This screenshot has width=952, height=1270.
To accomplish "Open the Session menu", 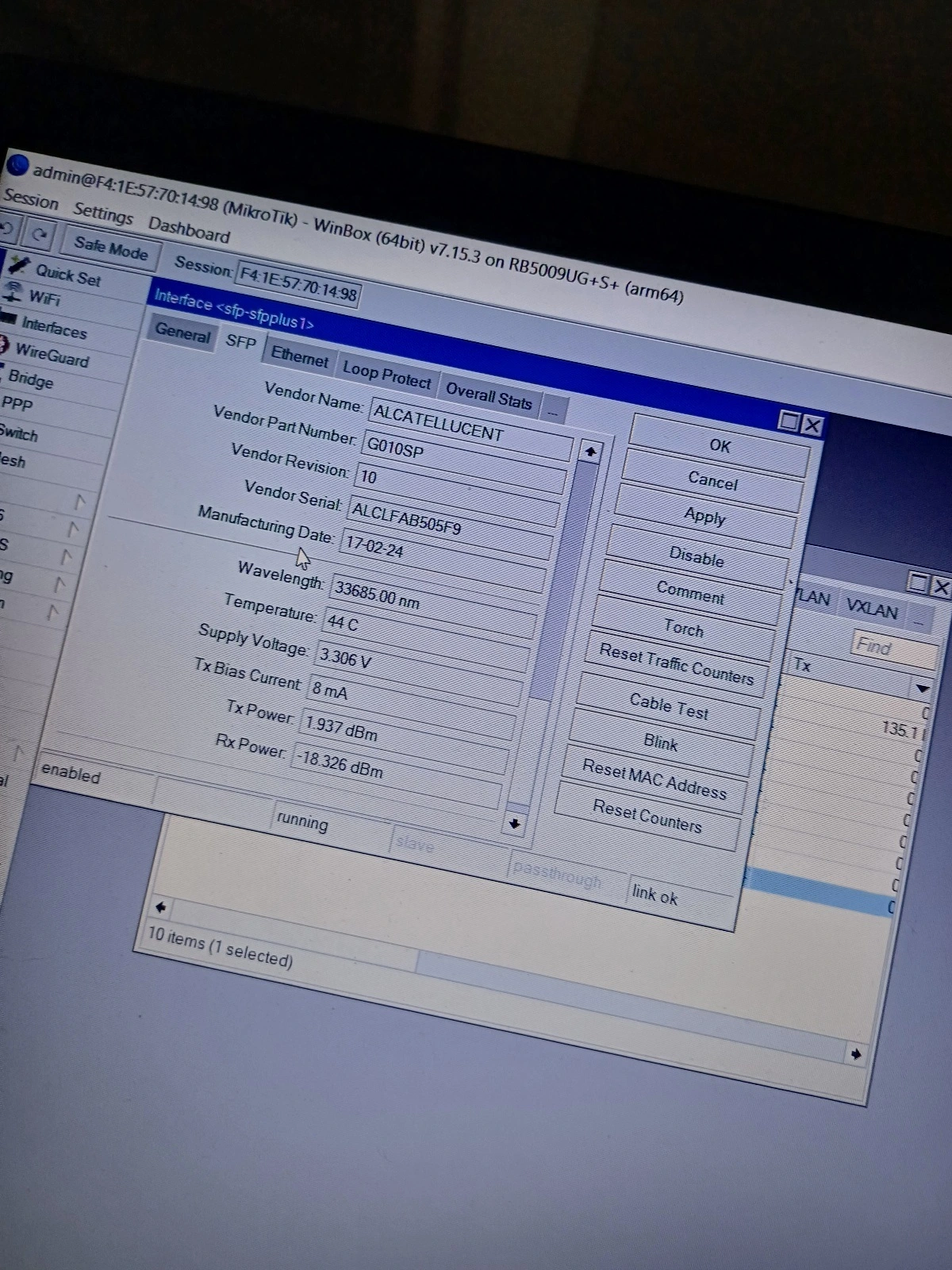I will [30, 199].
